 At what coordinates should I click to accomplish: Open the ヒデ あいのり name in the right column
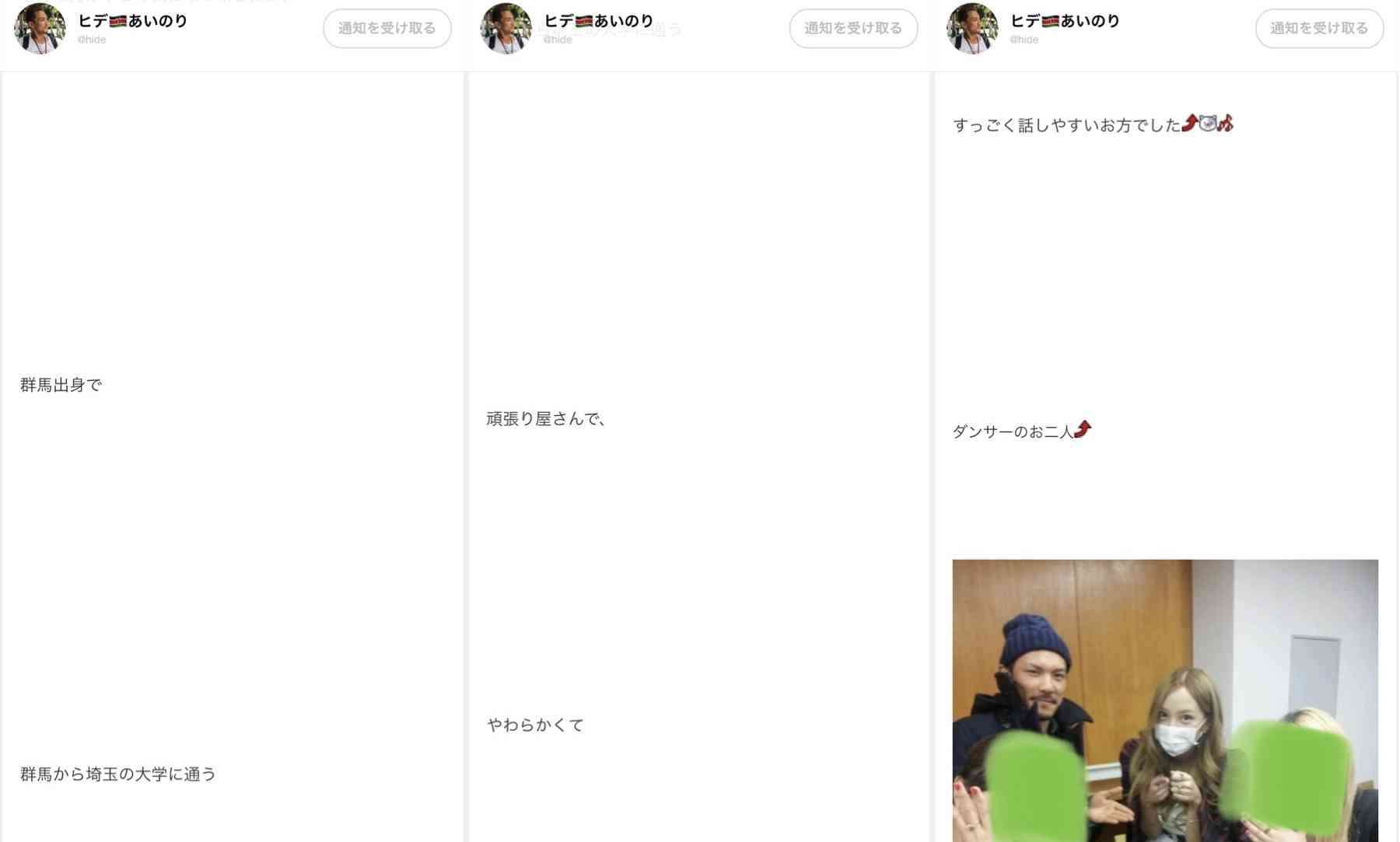pos(1065,21)
